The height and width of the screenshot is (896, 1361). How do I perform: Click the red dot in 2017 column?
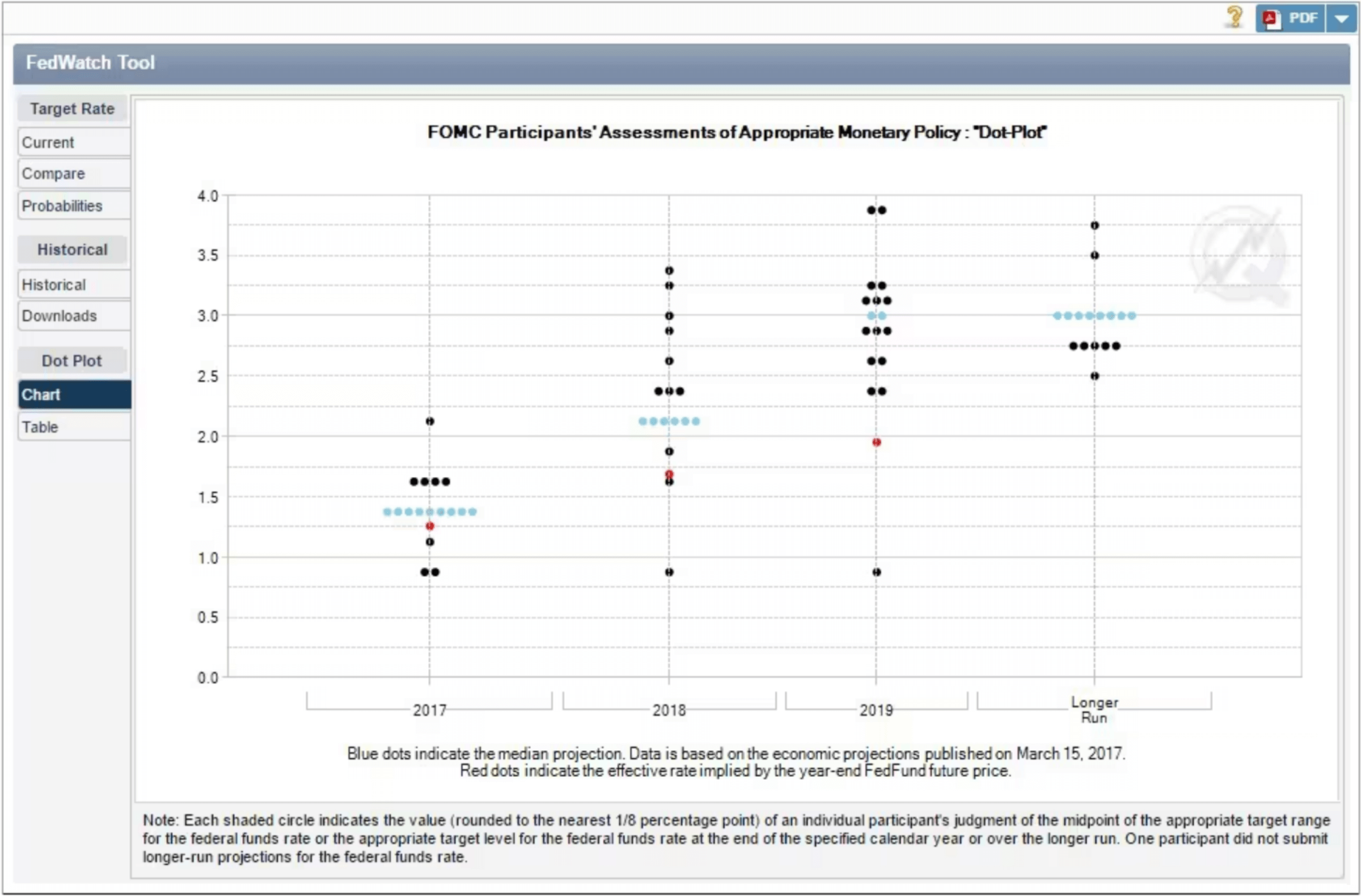click(x=429, y=526)
